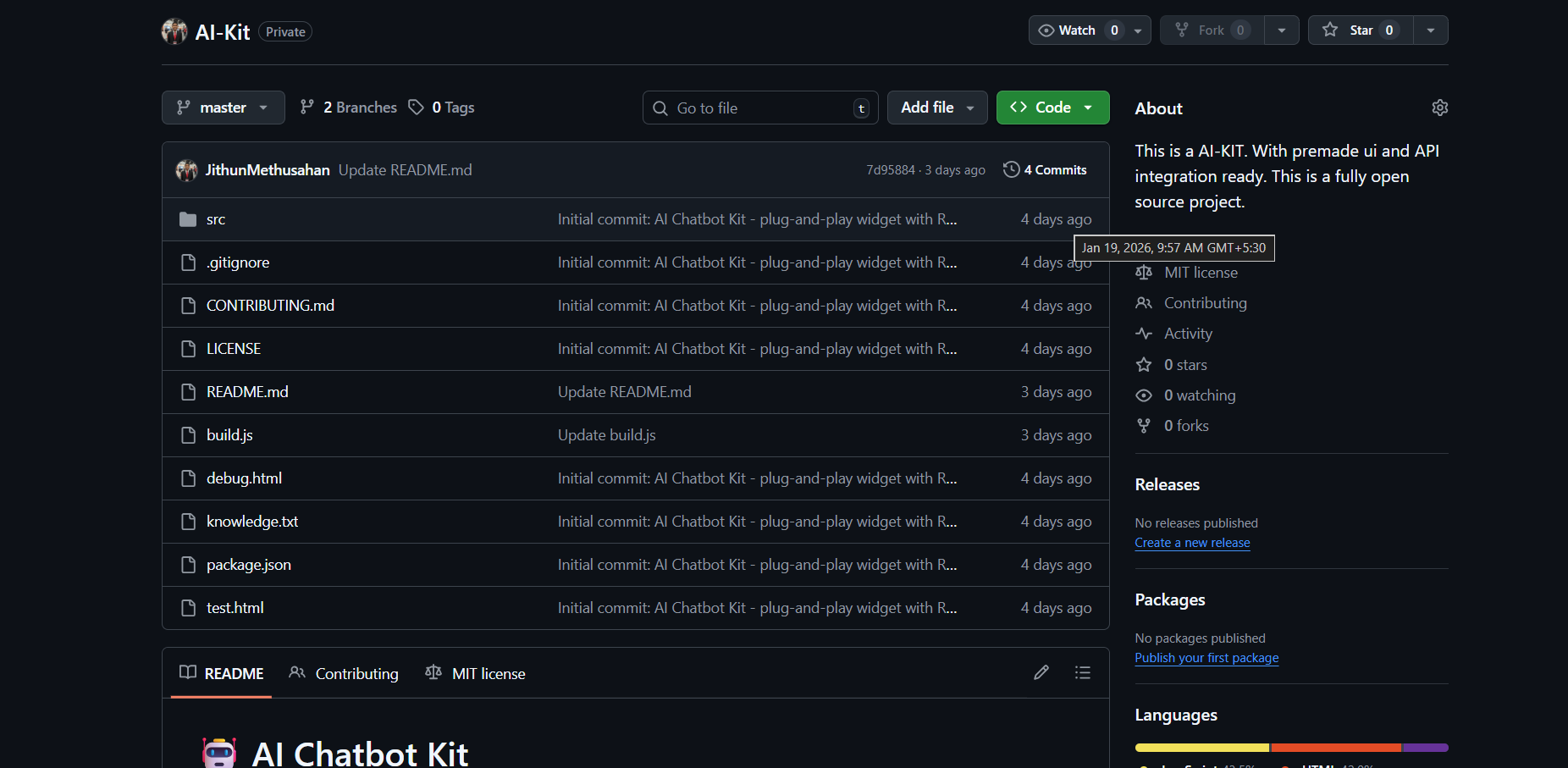Click the search magnifier icon in Go to file
The width and height of the screenshot is (1568, 768).
click(660, 108)
